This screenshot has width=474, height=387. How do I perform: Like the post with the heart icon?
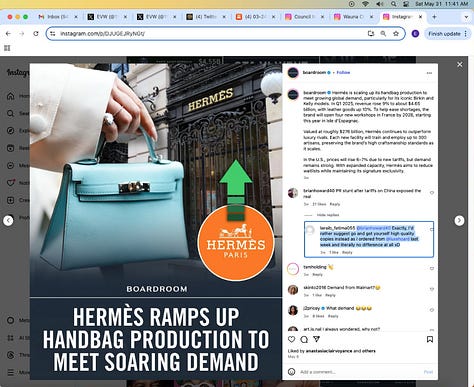[292, 339]
